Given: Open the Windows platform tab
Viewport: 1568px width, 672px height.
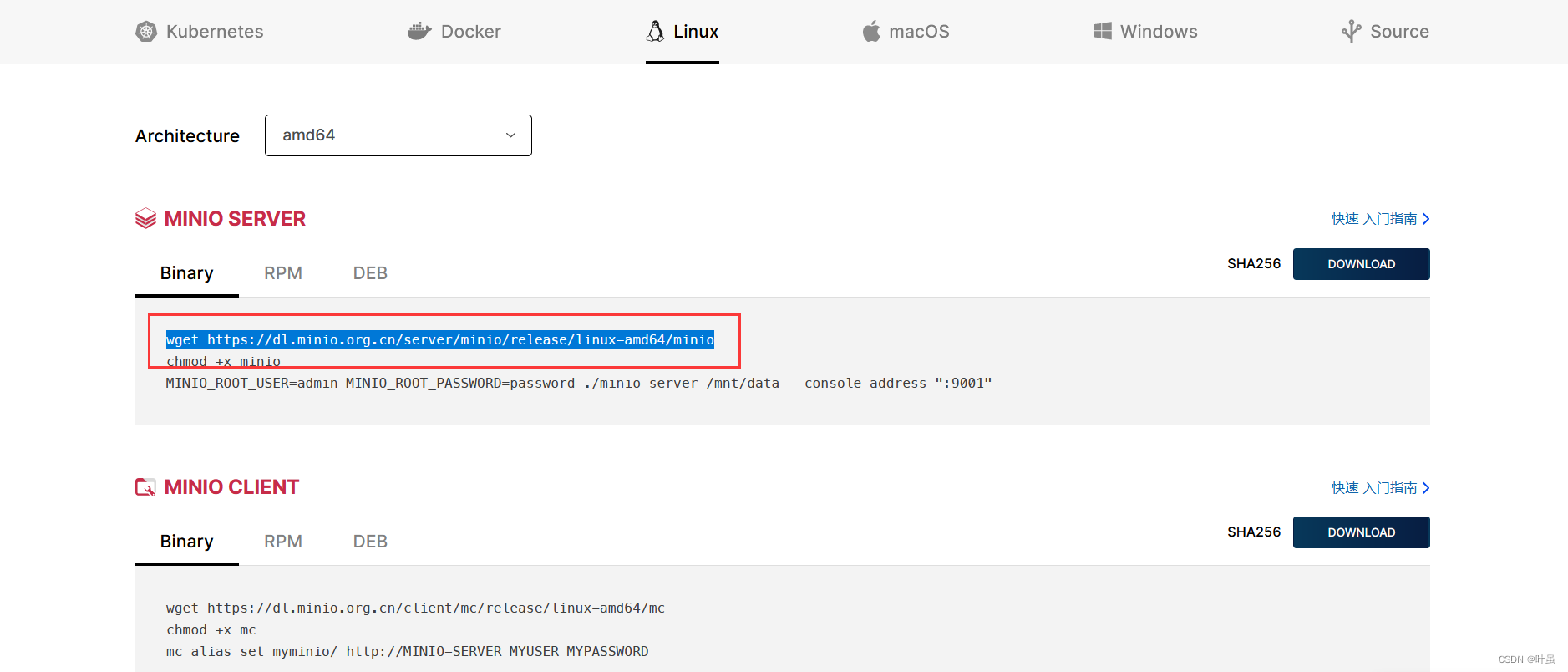Looking at the screenshot, I should 1145,32.
